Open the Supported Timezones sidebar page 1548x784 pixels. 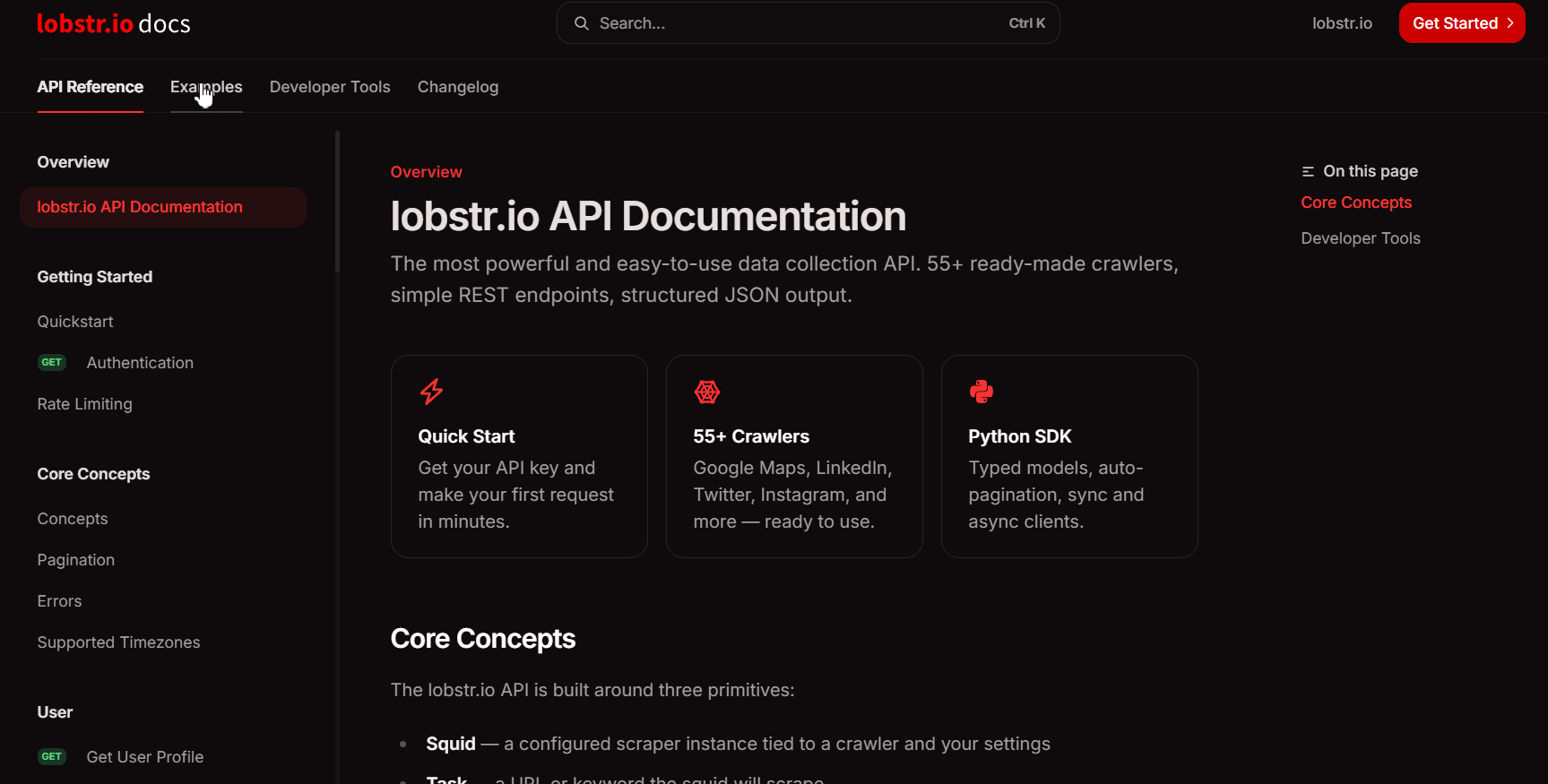click(119, 642)
